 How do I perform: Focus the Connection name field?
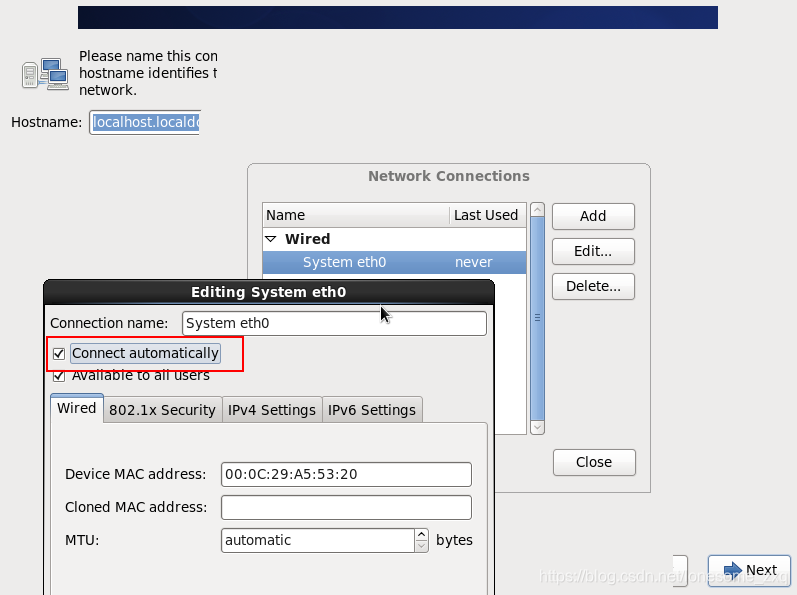point(334,323)
